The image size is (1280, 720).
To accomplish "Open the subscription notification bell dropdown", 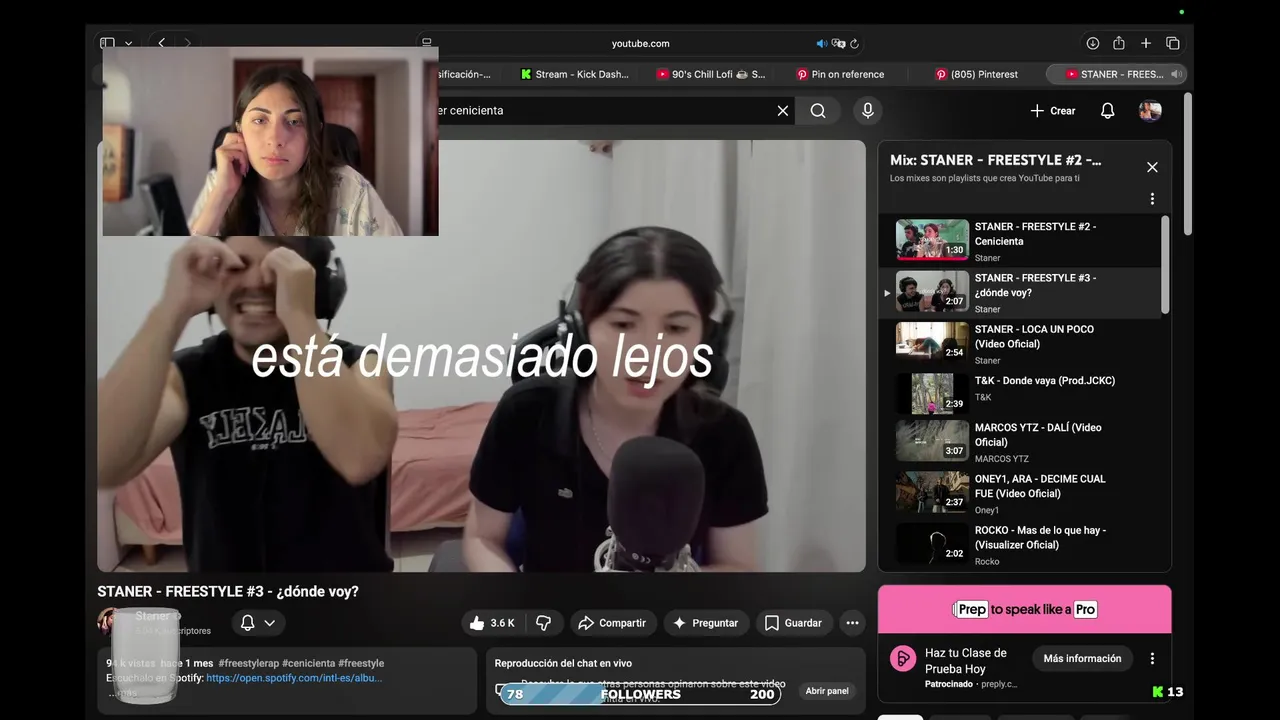I will (258, 623).
